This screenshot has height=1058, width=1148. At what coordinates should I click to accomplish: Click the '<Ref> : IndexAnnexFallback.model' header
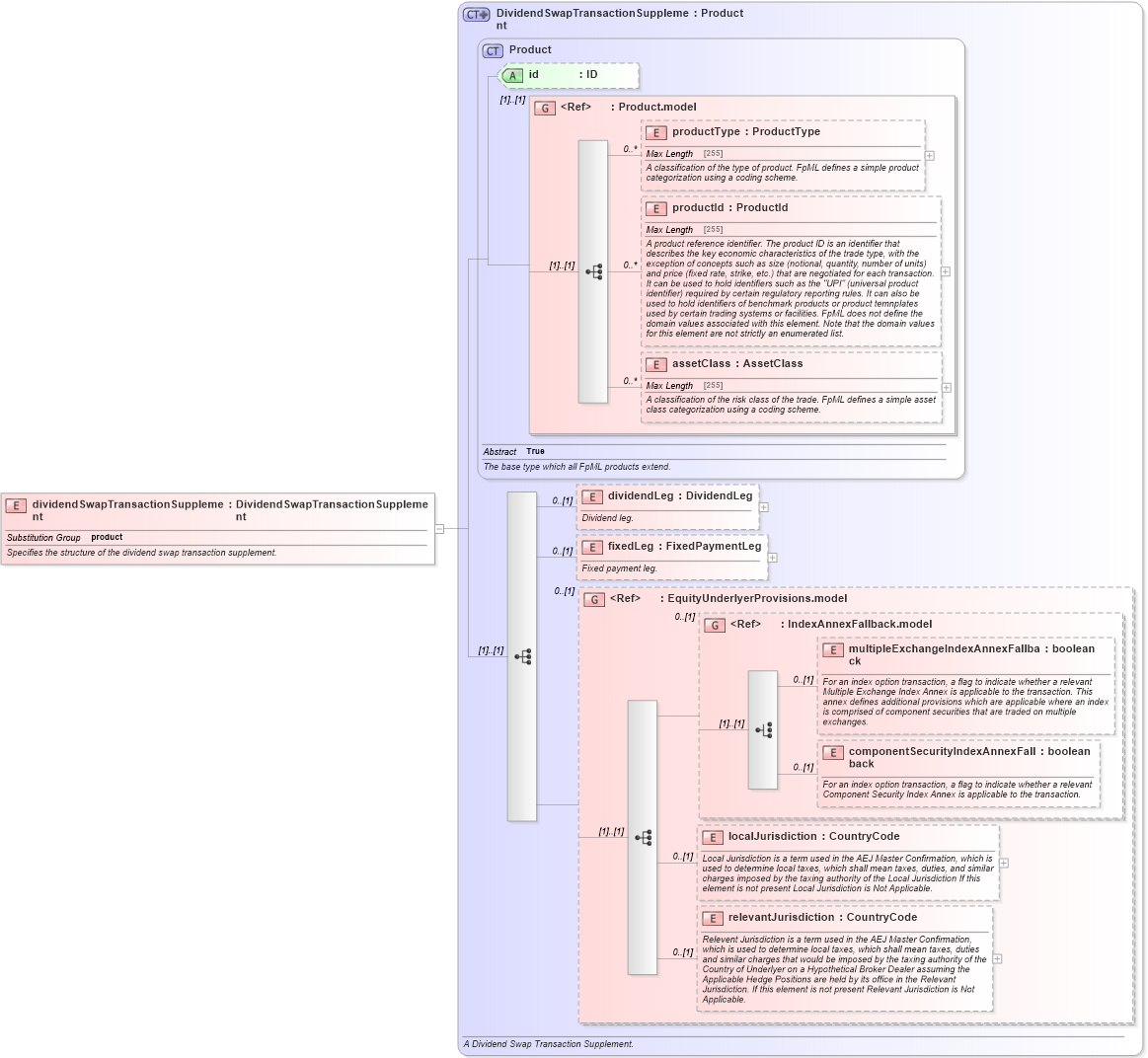[x=831, y=625]
